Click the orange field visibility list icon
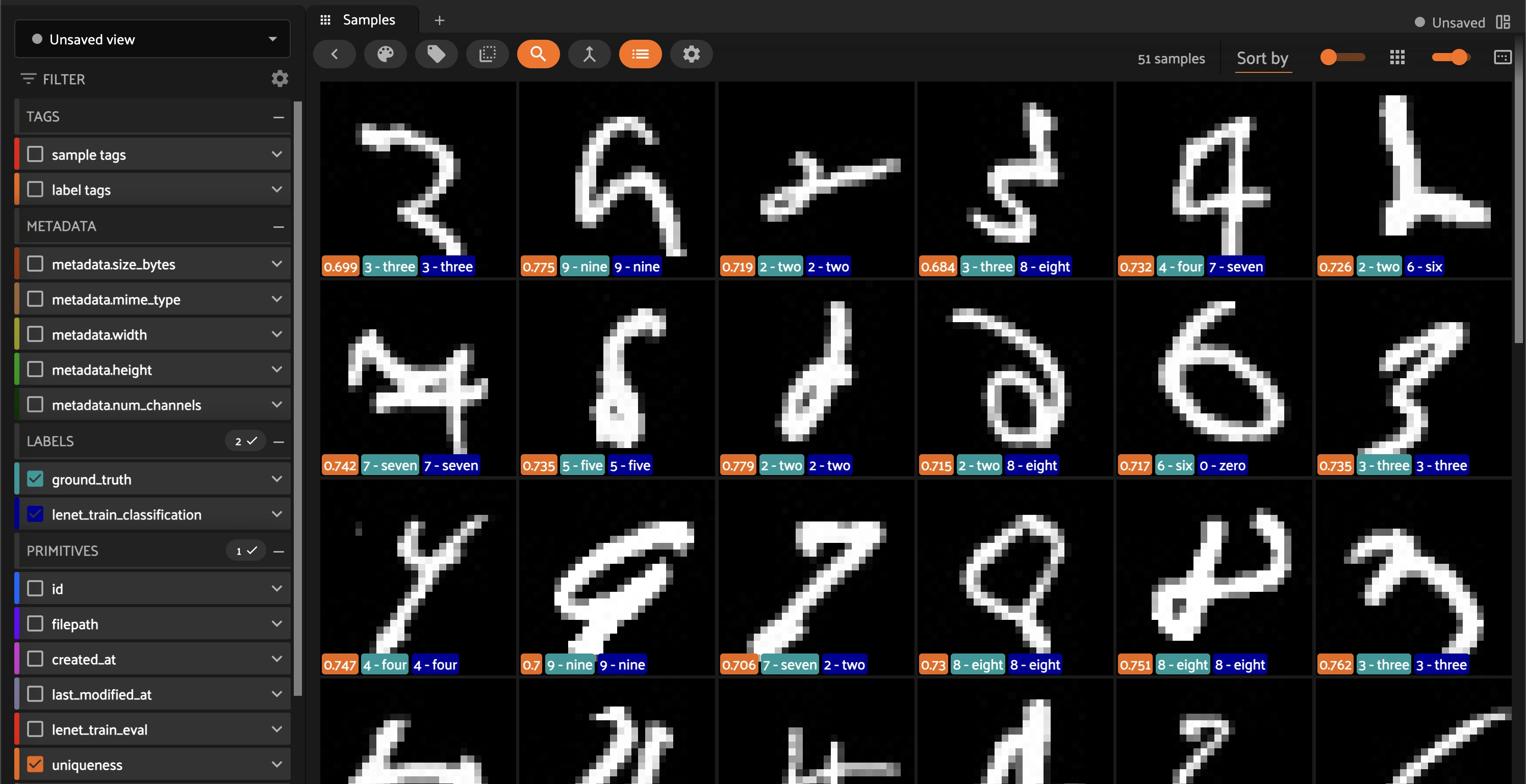Screen dimensions: 1526x784 click(x=640, y=55)
